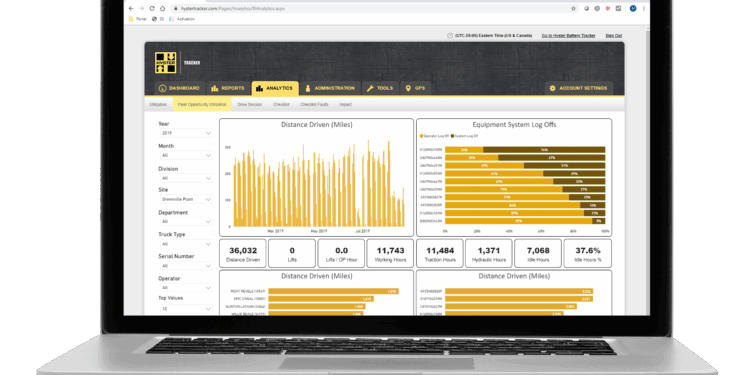Open the Chrome profile avatar

633,9
